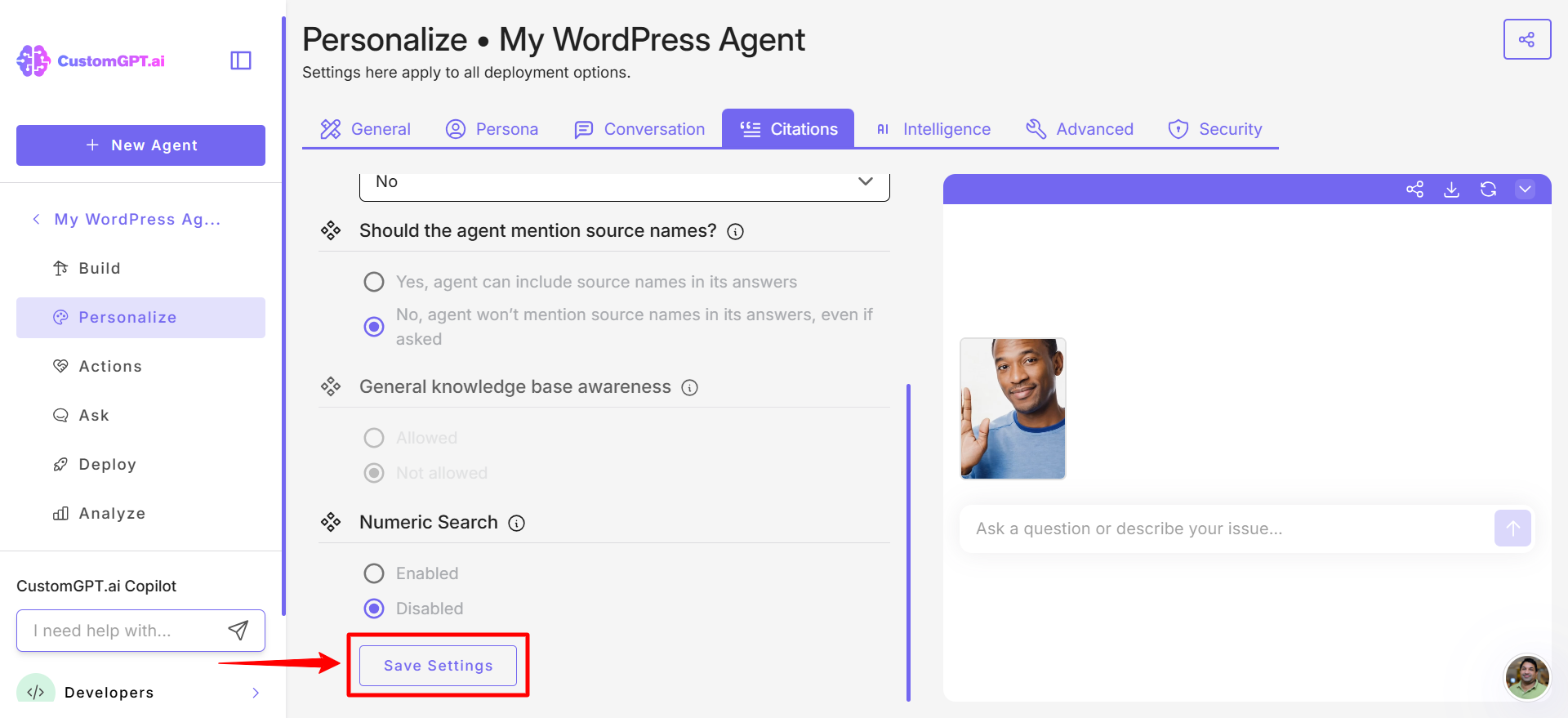Click the share icon top right
The height and width of the screenshot is (718, 1568).
click(1526, 39)
